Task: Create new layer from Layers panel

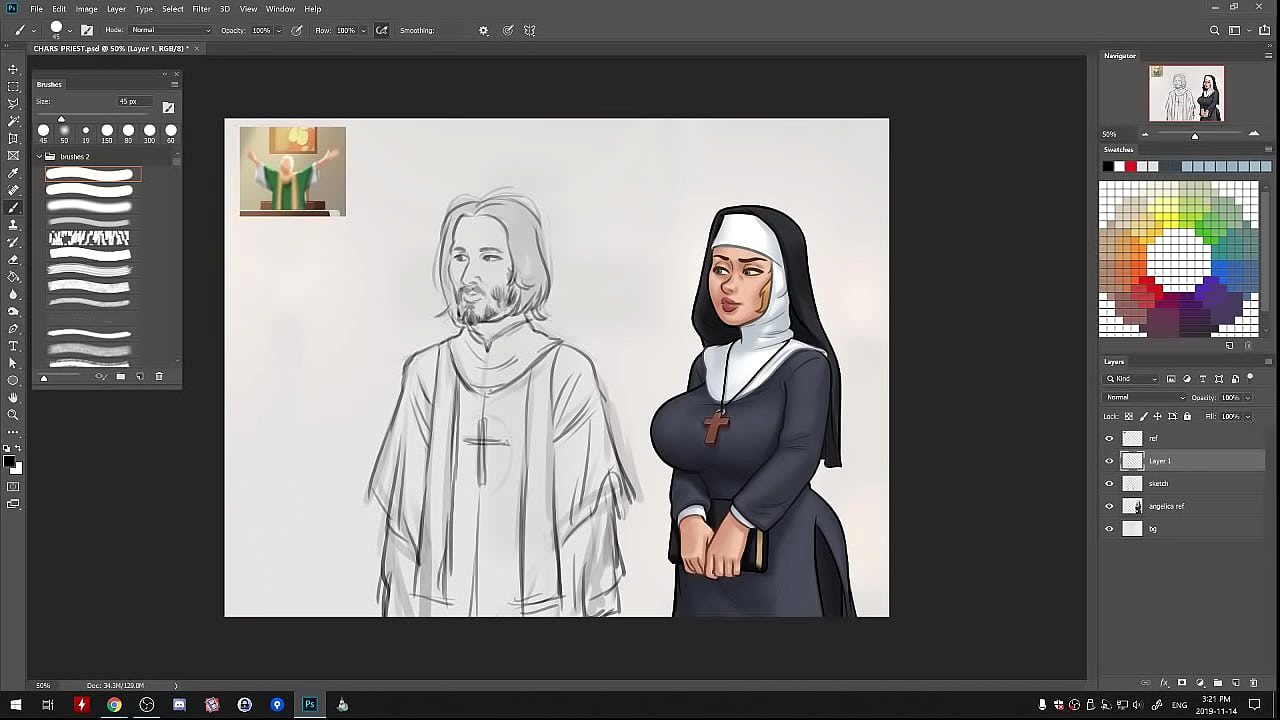Action: (x=1236, y=683)
